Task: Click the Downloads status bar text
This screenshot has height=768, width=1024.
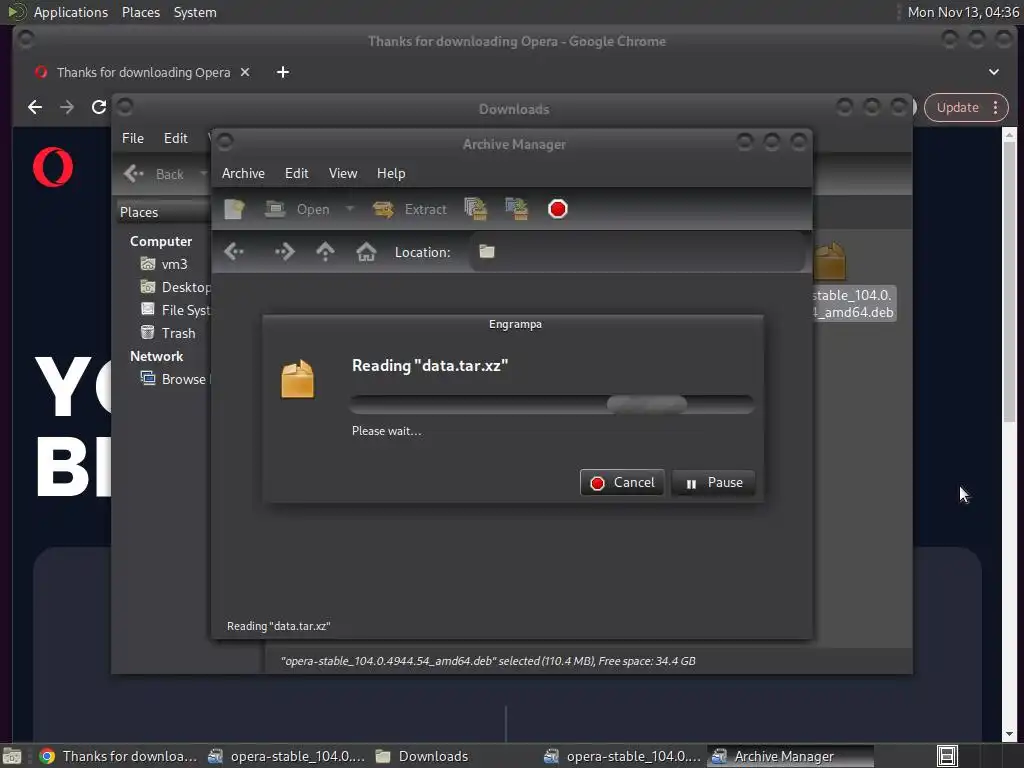Action: (x=488, y=661)
